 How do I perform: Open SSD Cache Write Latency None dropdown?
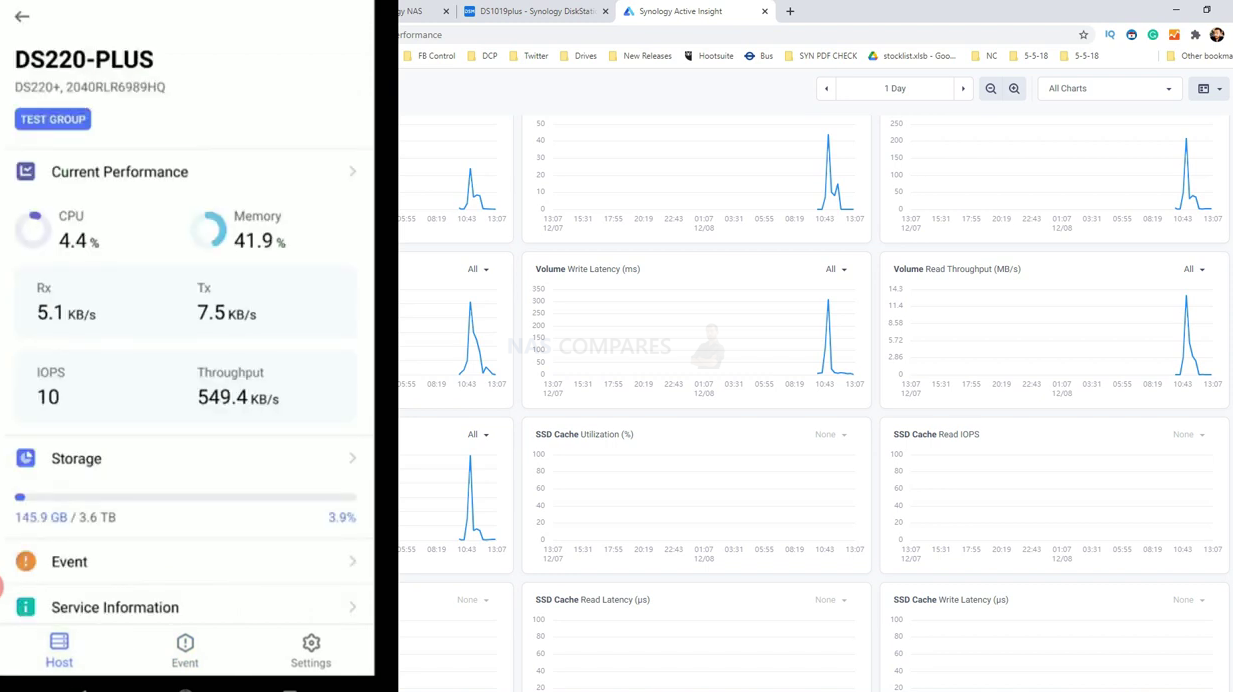tap(1189, 600)
